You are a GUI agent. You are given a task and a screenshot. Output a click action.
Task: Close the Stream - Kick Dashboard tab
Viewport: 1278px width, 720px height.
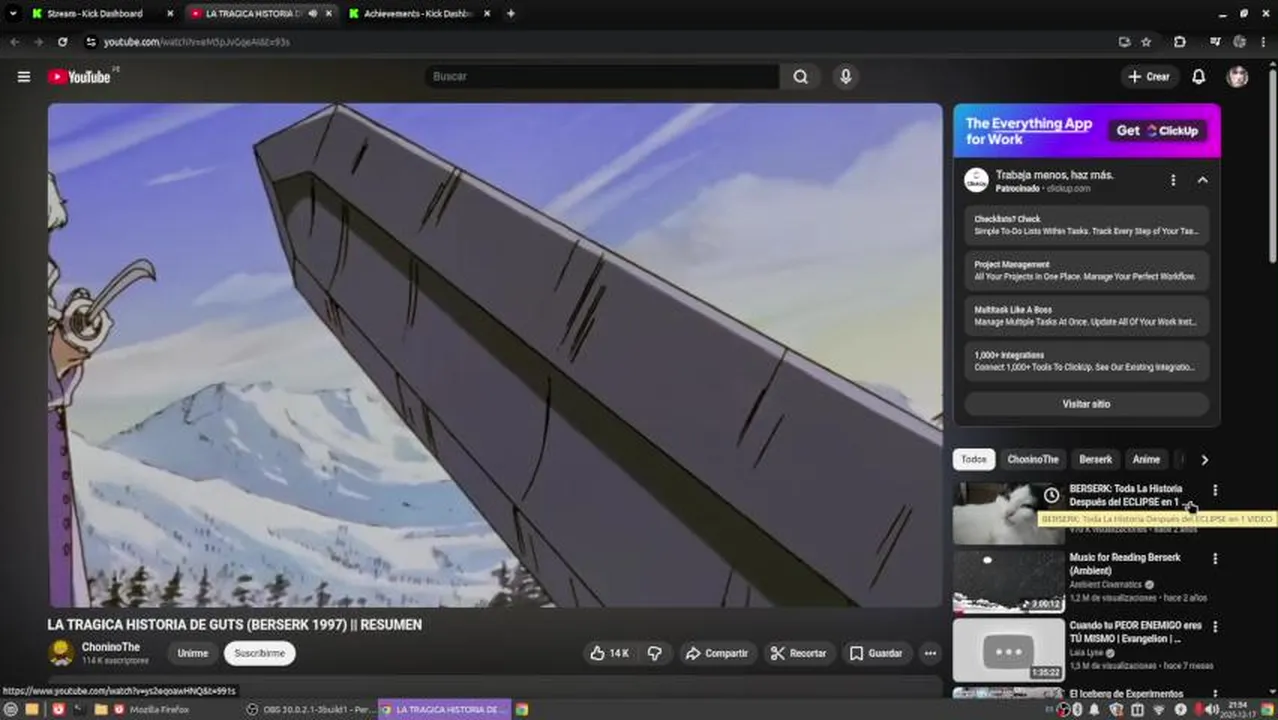coord(169,14)
